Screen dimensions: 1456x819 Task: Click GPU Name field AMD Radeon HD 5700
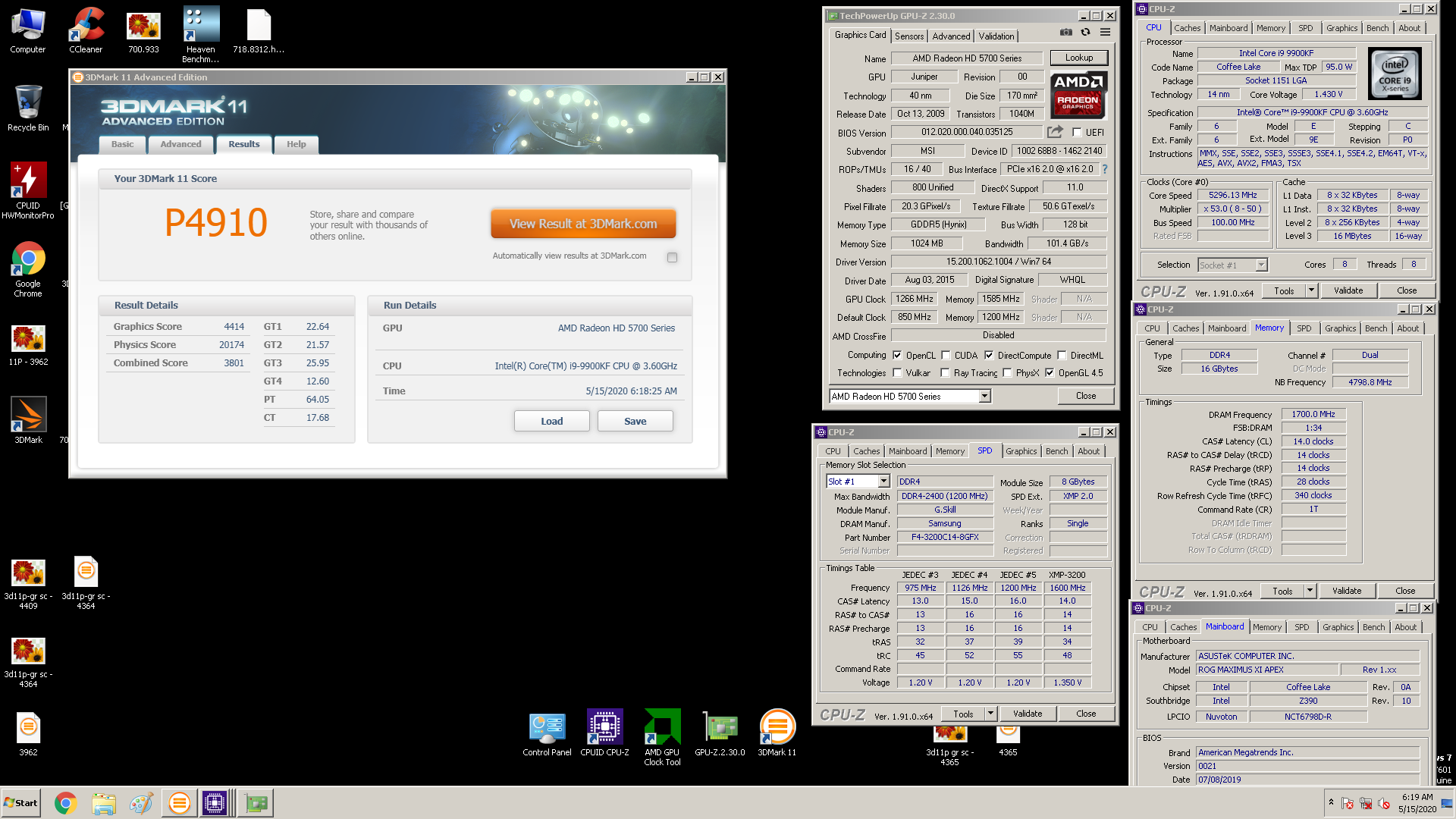pyautogui.click(x=967, y=58)
